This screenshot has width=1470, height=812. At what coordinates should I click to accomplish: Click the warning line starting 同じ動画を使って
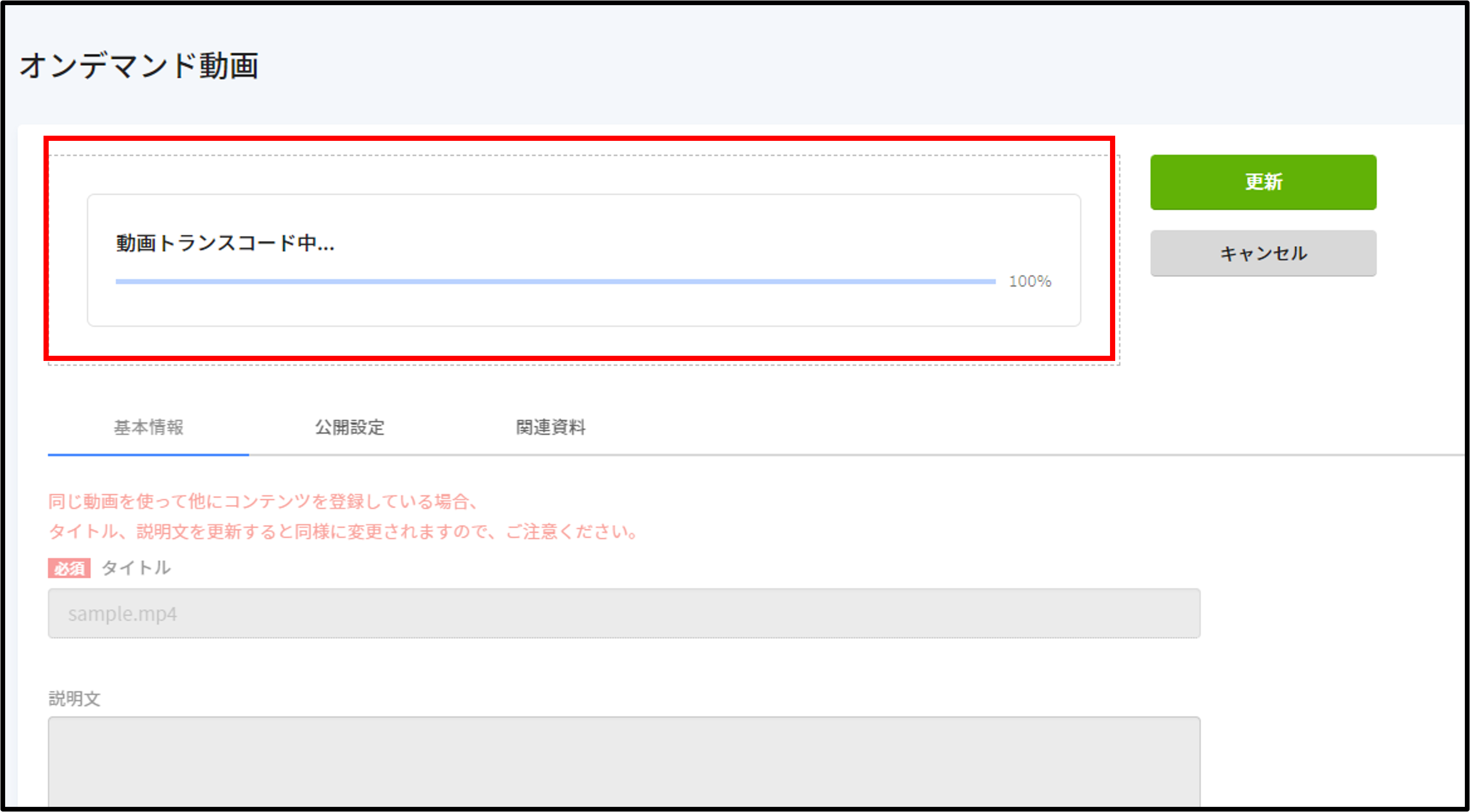coord(263,502)
